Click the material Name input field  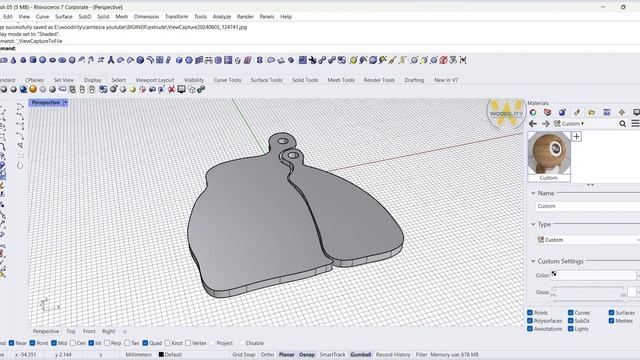[x=588, y=206]
